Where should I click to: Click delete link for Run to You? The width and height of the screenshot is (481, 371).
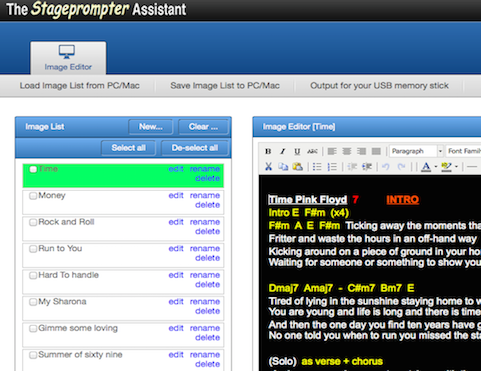(207, 258)
